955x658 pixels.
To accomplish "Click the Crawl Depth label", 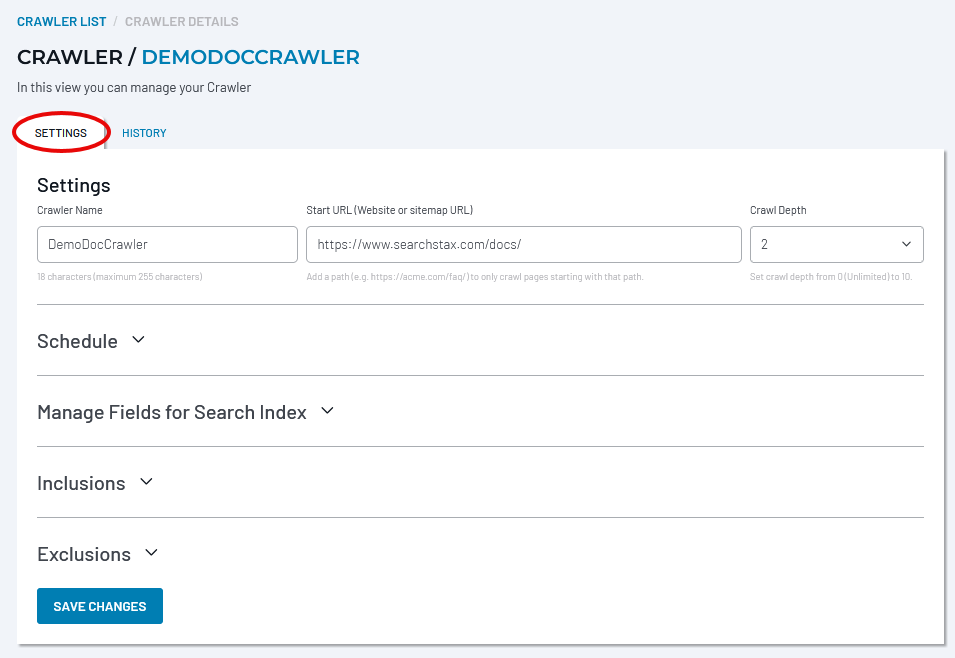I will pos(778,210).
